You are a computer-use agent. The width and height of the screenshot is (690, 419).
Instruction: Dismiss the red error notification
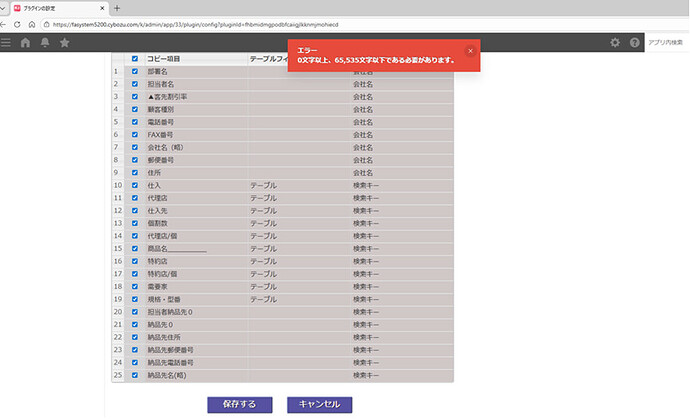tap(470, 50)
